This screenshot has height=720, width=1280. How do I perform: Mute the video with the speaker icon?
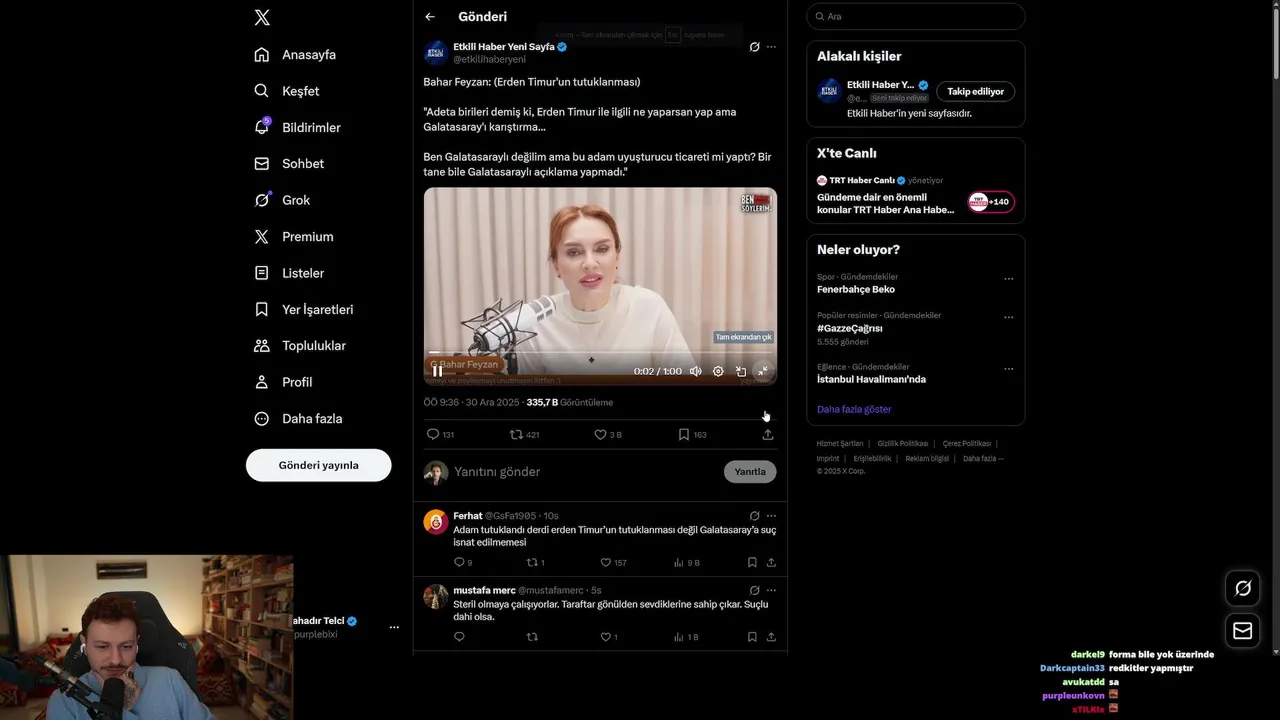click(695, 371)
